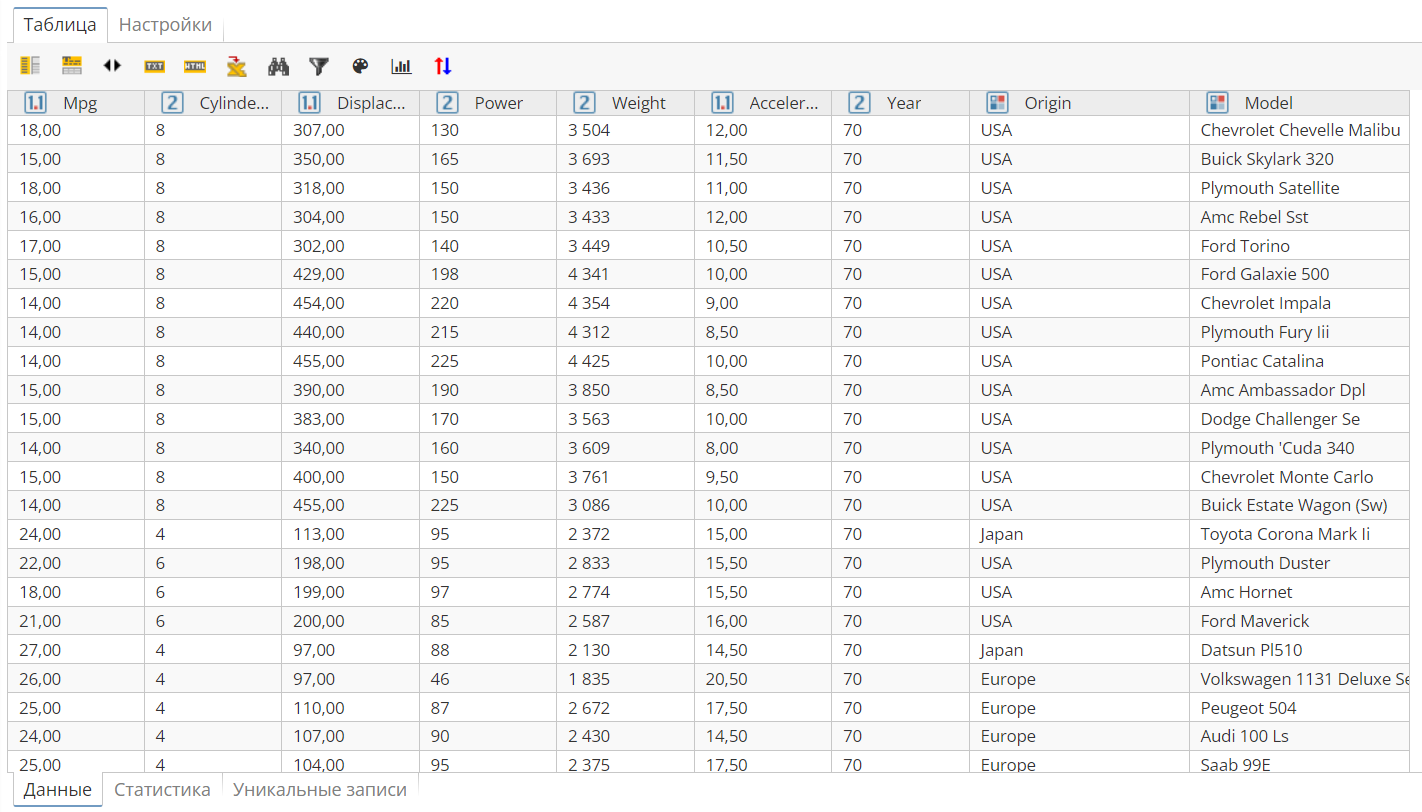Click the Power column type icon
The height and width of the screenshot is (812, 1422).
pos(447,102)
